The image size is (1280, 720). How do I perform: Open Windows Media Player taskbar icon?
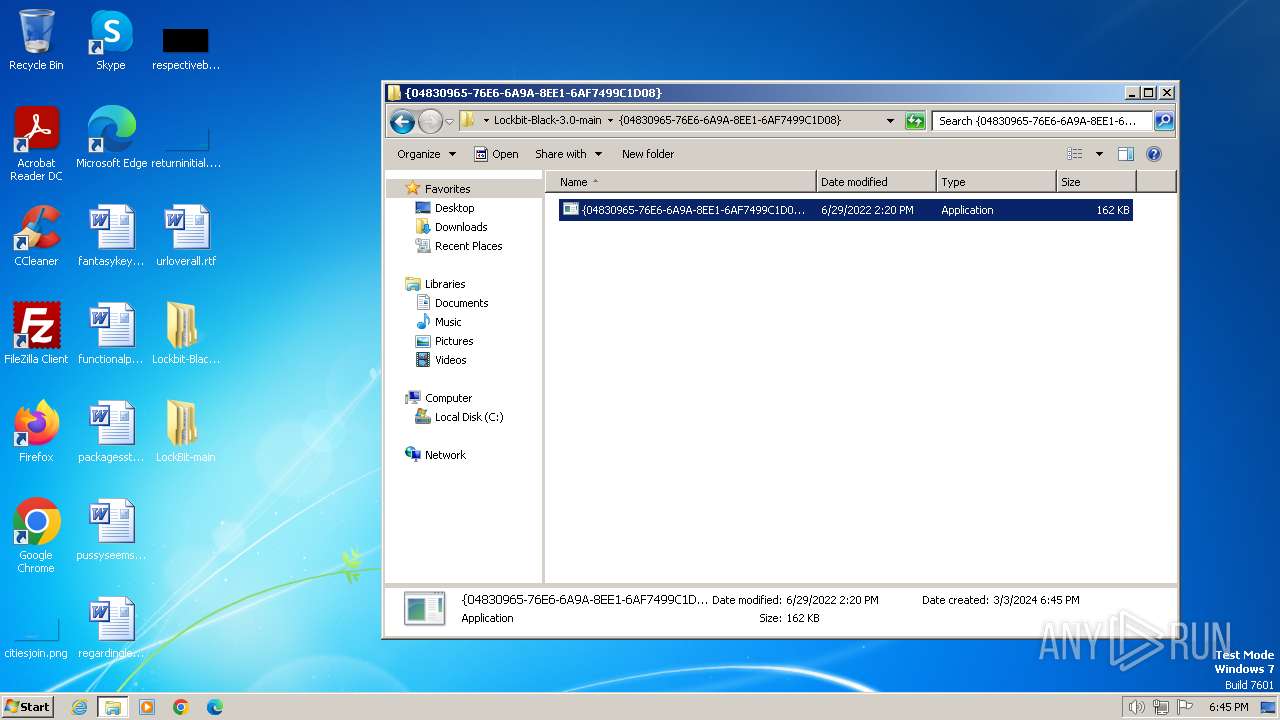point(147,707)
